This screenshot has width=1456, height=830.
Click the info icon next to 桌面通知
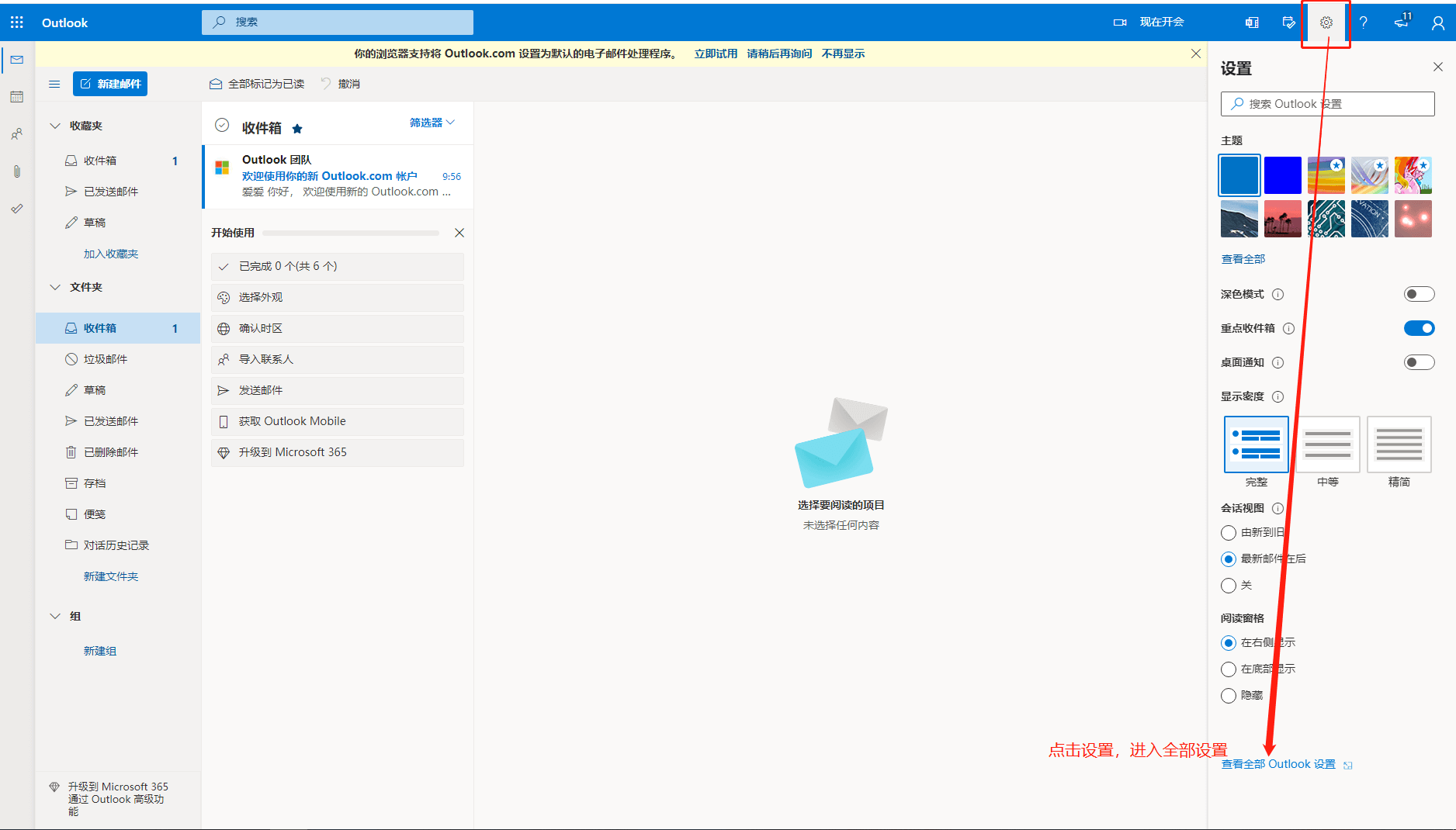1278,363
